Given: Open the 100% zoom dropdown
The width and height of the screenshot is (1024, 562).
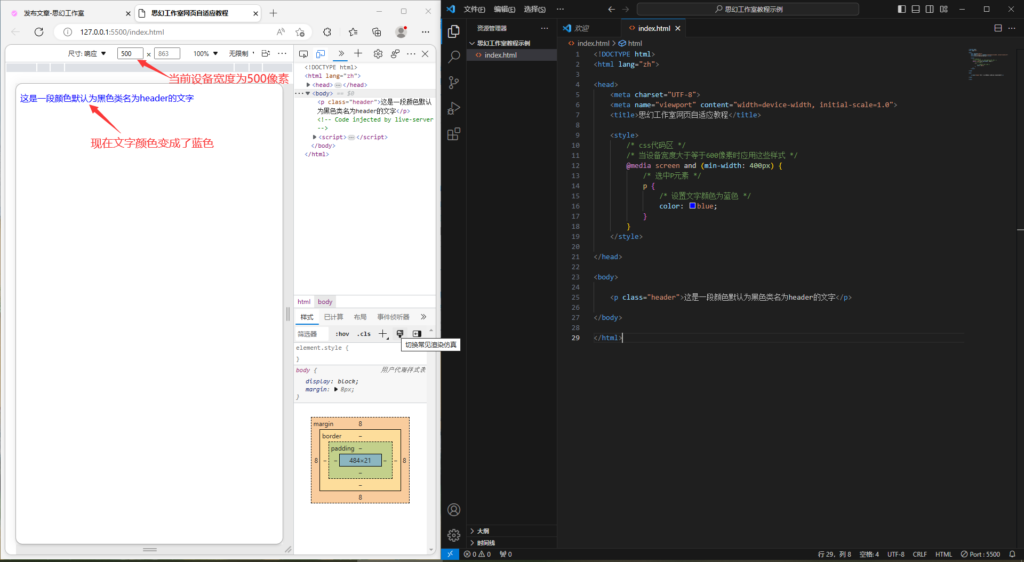Looking at the screenshot, I should click(x=206, y=53).
